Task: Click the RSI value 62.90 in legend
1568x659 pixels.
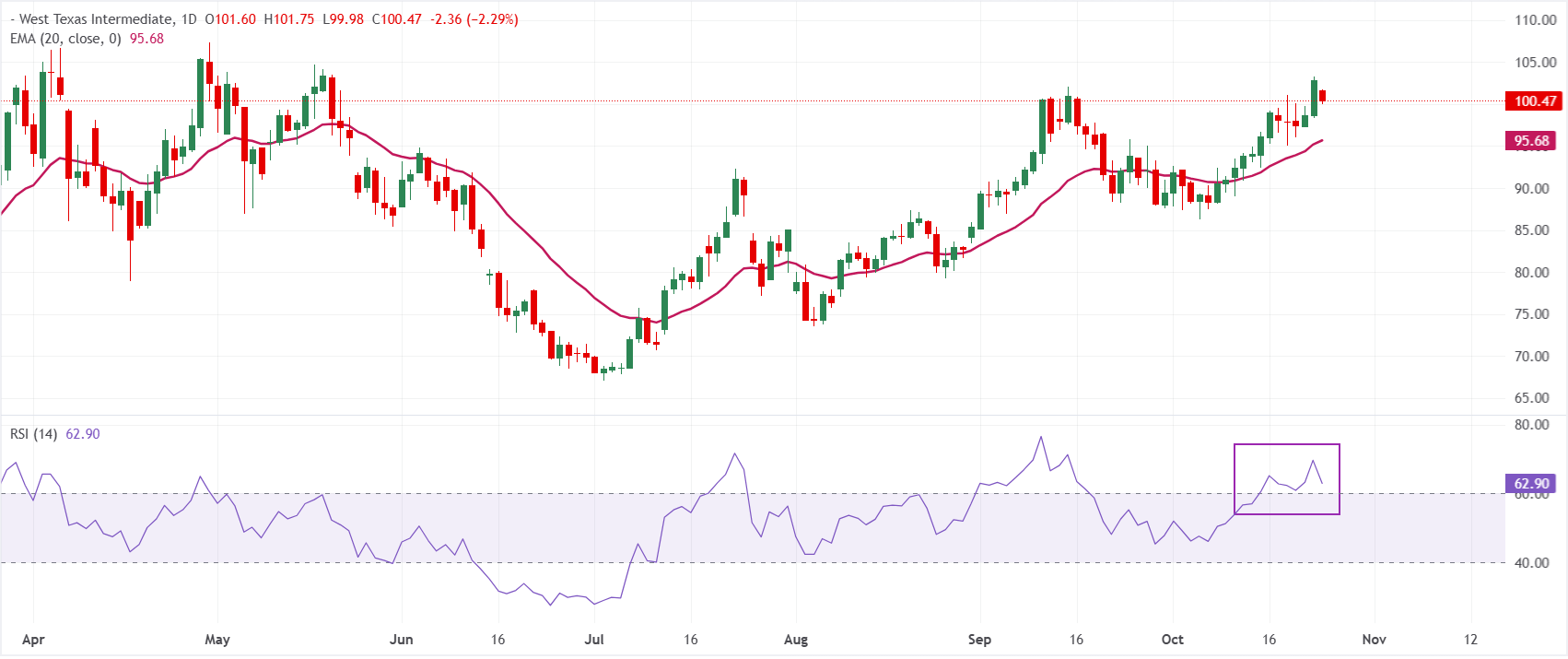Action: pos(83,433)
